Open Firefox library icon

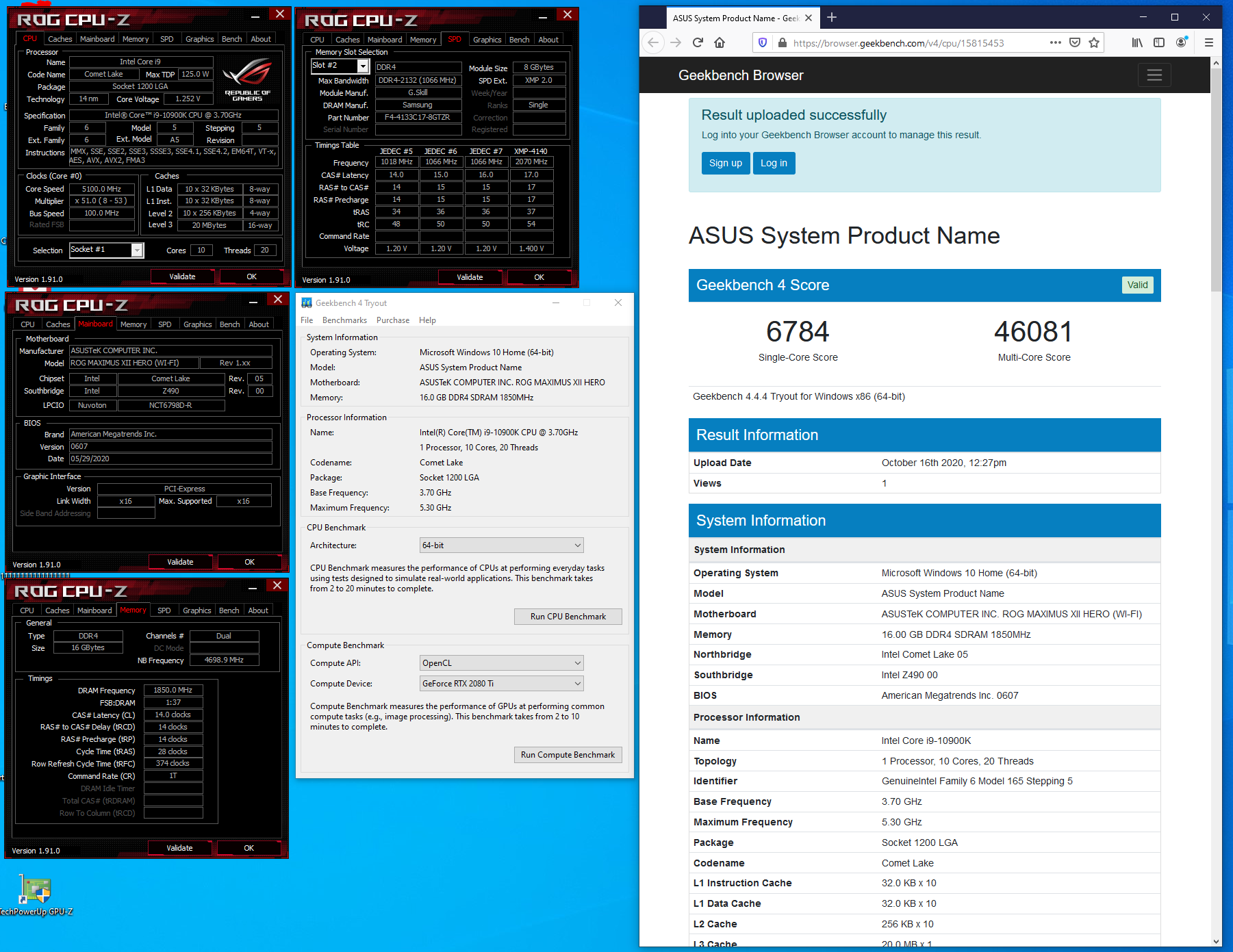pos(1137,42)
